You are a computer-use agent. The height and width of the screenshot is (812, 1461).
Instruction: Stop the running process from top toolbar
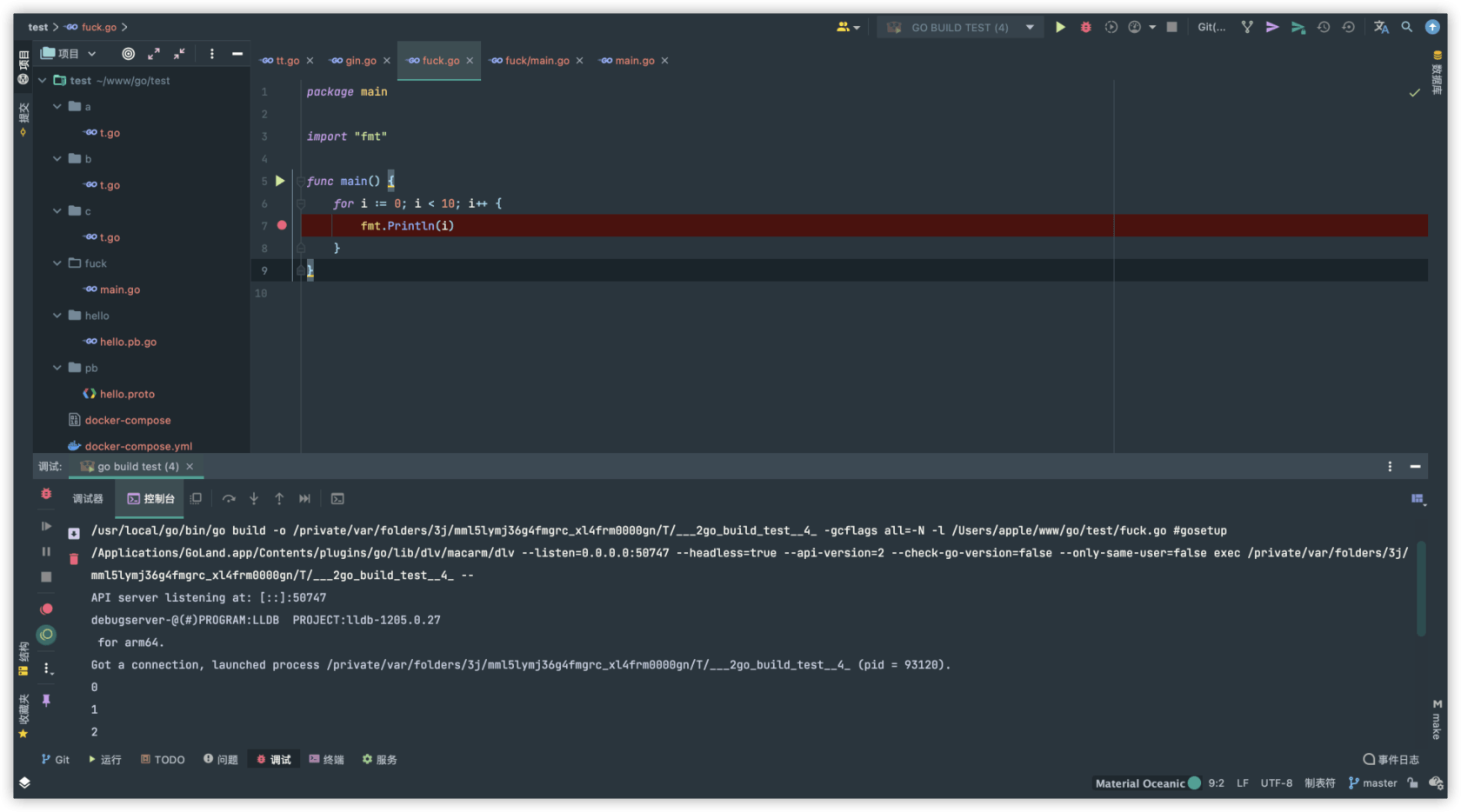point(1171,27)
